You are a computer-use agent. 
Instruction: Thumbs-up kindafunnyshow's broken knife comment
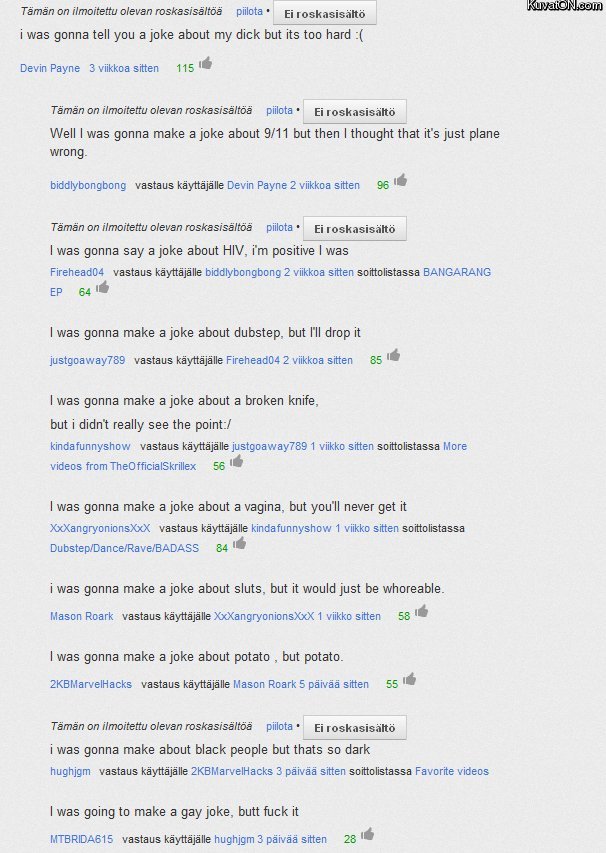click(237, 461)
